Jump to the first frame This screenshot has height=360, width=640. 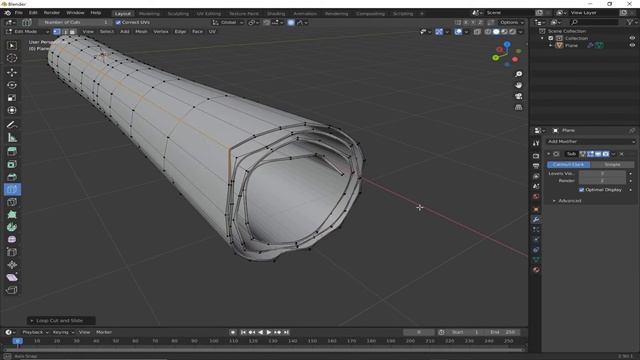point(243,332)
